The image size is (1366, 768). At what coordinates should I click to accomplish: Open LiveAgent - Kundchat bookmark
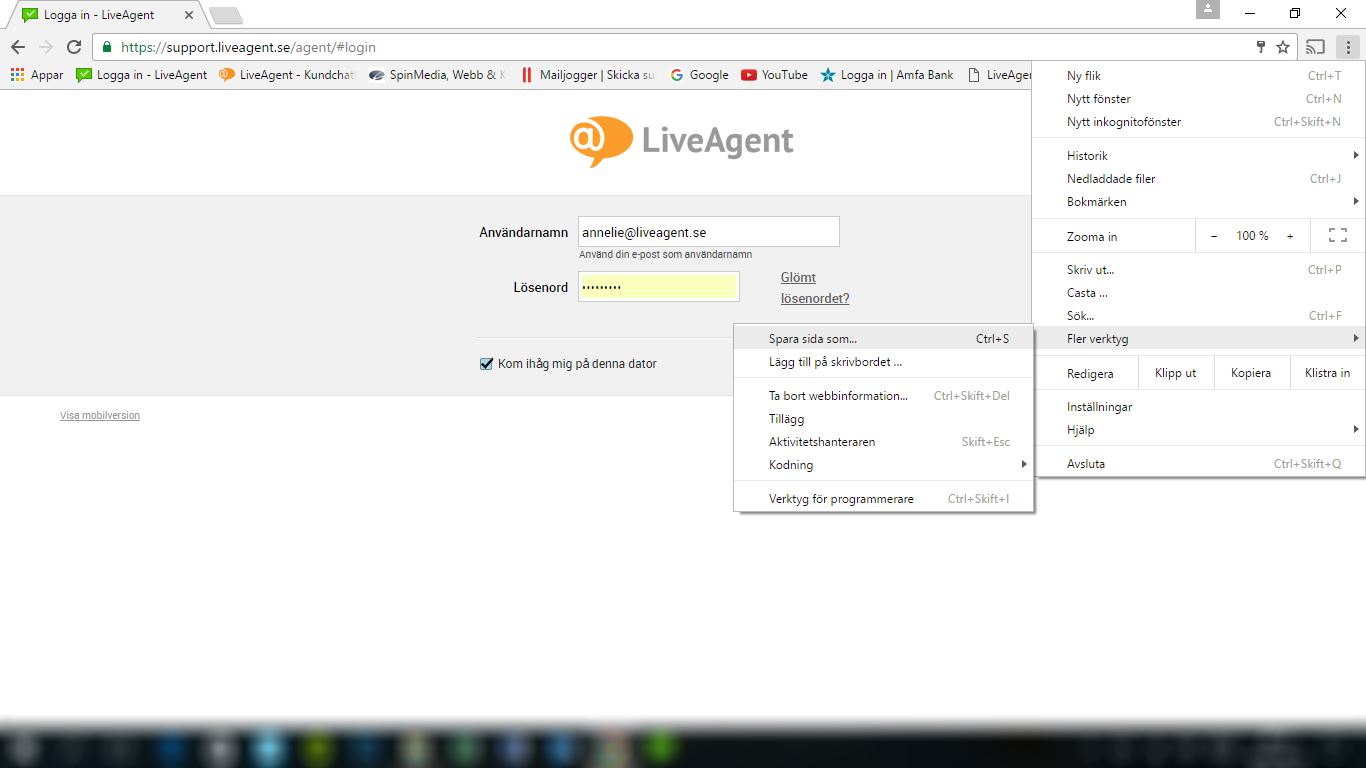287,75
